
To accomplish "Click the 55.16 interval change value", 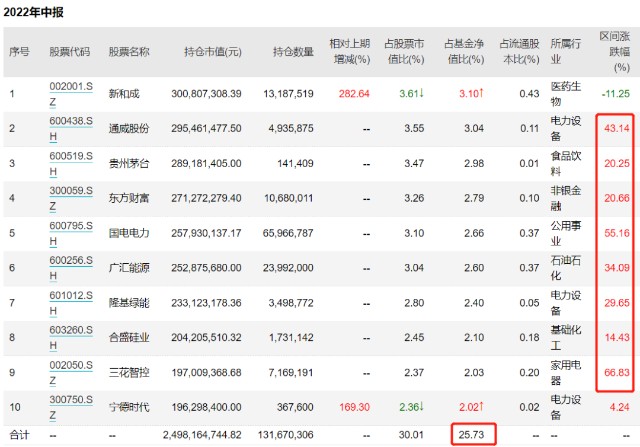I will click(x=617, y=233).
